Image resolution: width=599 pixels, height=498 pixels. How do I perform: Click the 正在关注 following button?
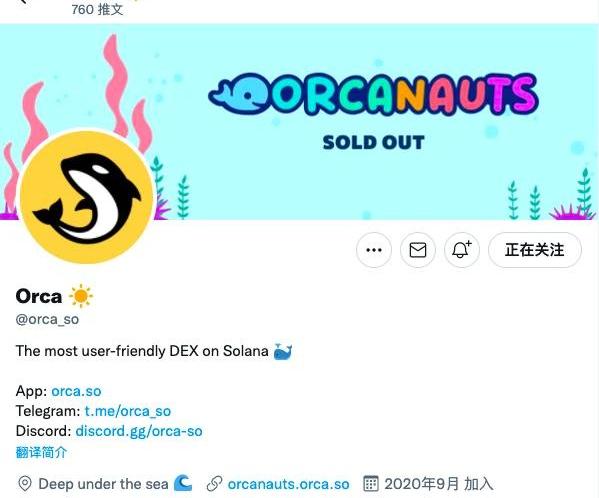point(535,250)
